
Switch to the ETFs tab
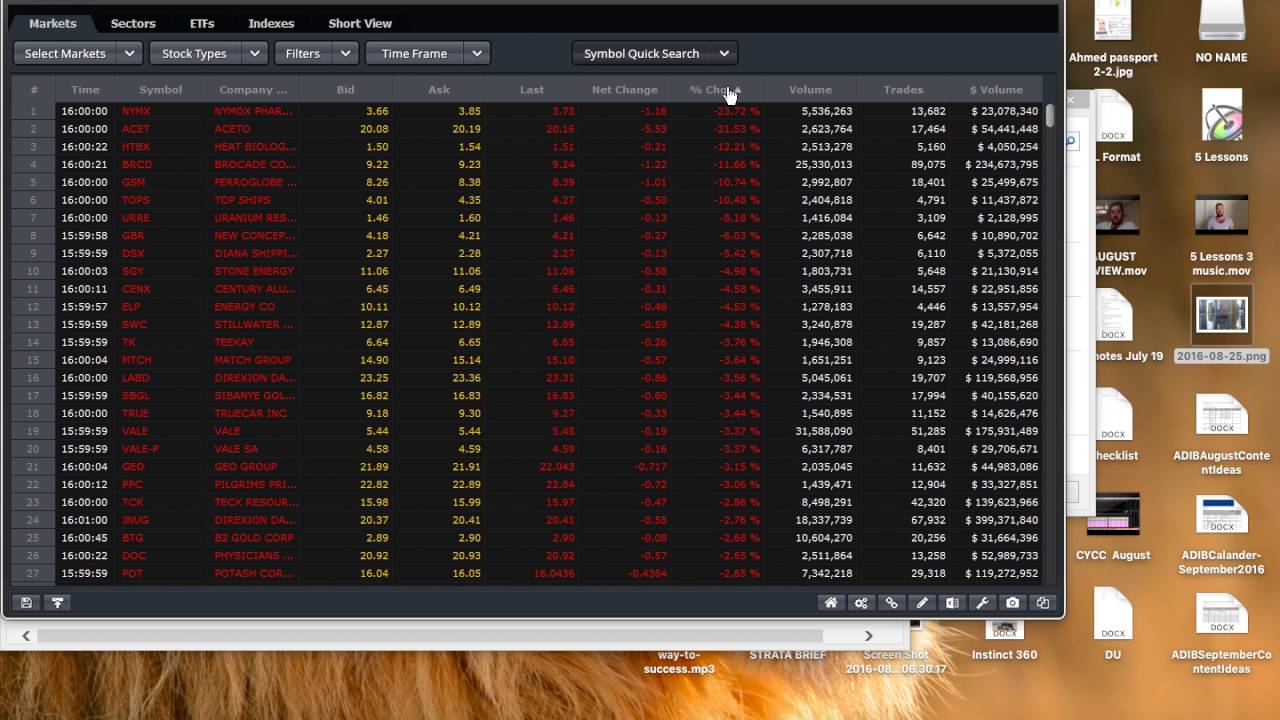click(202, 23)
